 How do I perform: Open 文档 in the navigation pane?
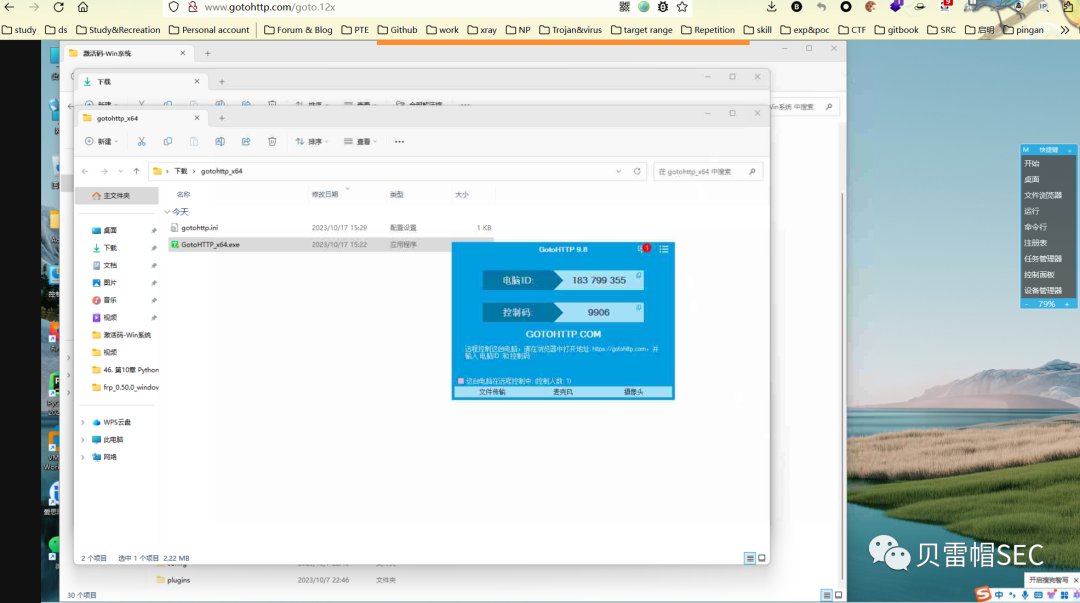pos(110,265)
